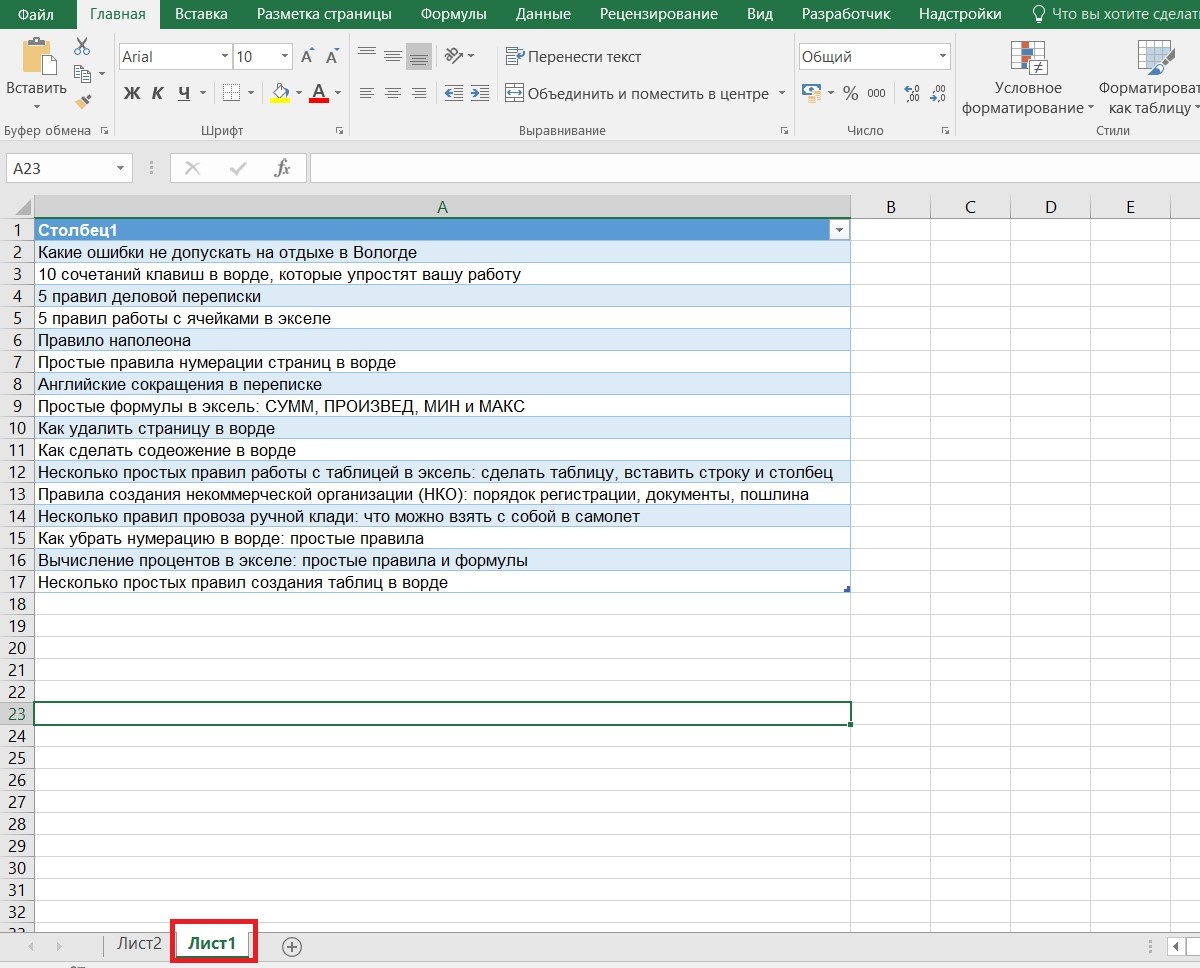This screenshot has height=968, width=1200.
Task: Toggle italic К formatting
Action: [157, 93]
